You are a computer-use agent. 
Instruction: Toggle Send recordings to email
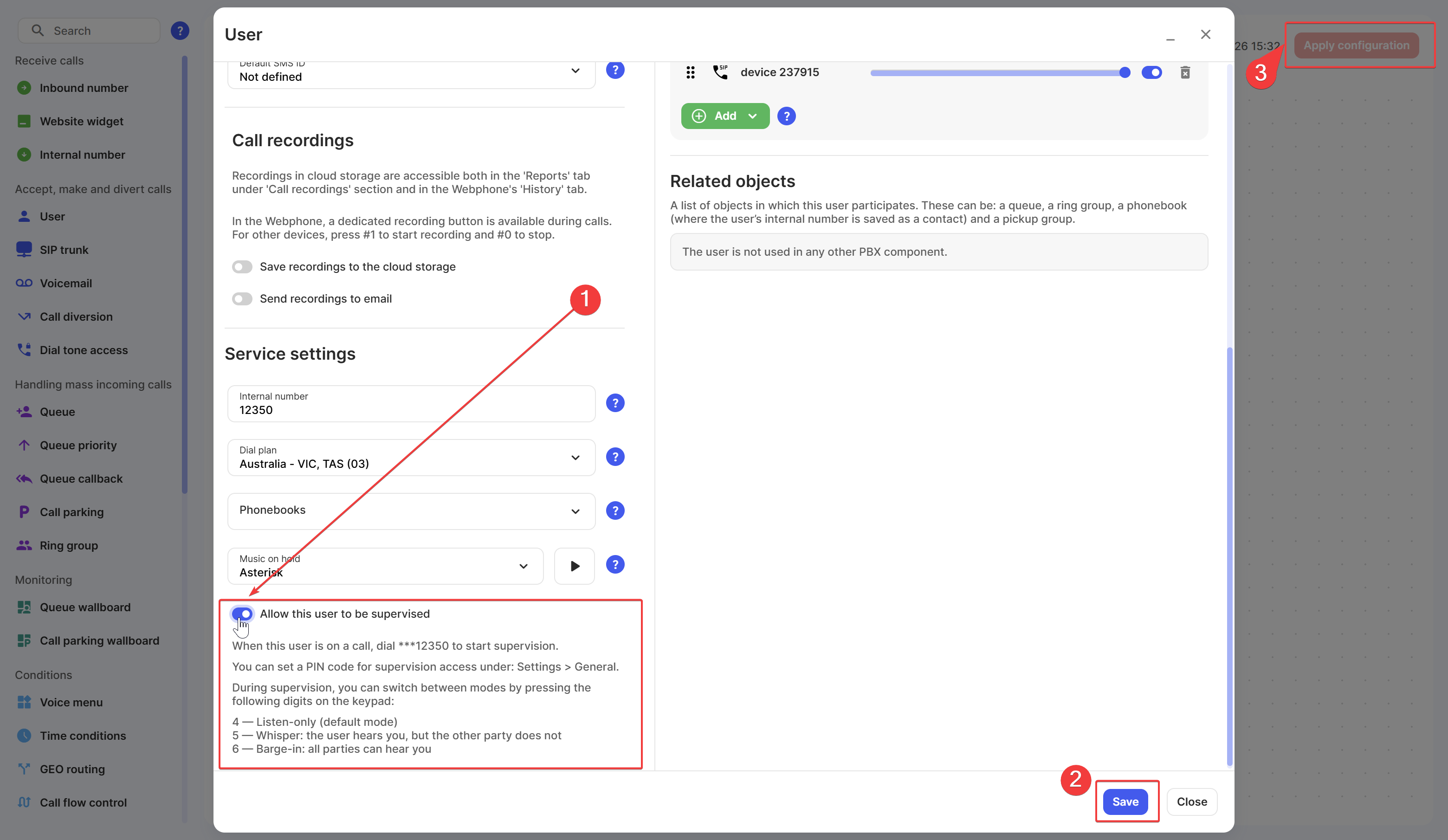pyautogui.click(x=242, y=299)
